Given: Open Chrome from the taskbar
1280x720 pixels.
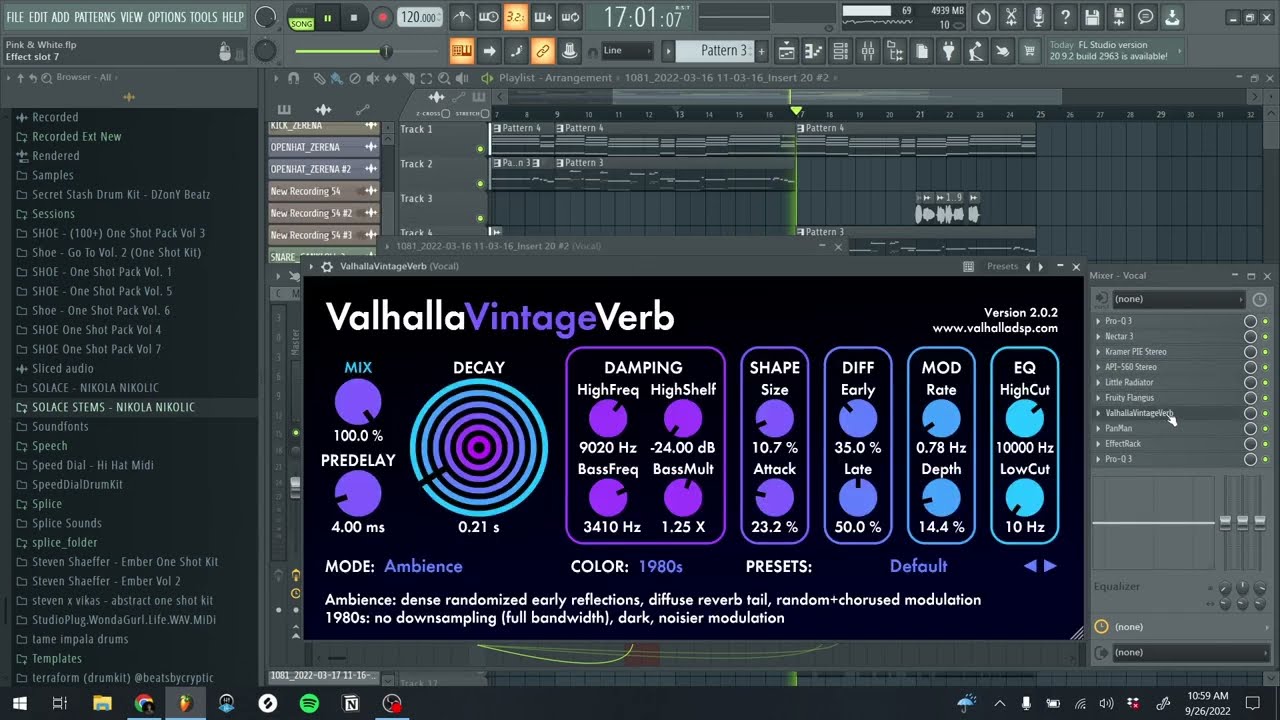Looking at the screenshot, I should (143, 704).
